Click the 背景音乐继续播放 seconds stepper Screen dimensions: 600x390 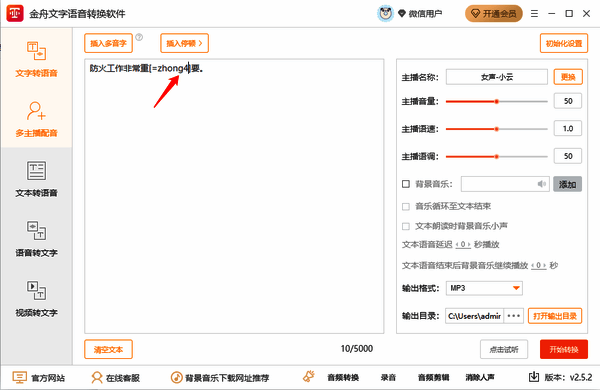click(x=539, y=265)
